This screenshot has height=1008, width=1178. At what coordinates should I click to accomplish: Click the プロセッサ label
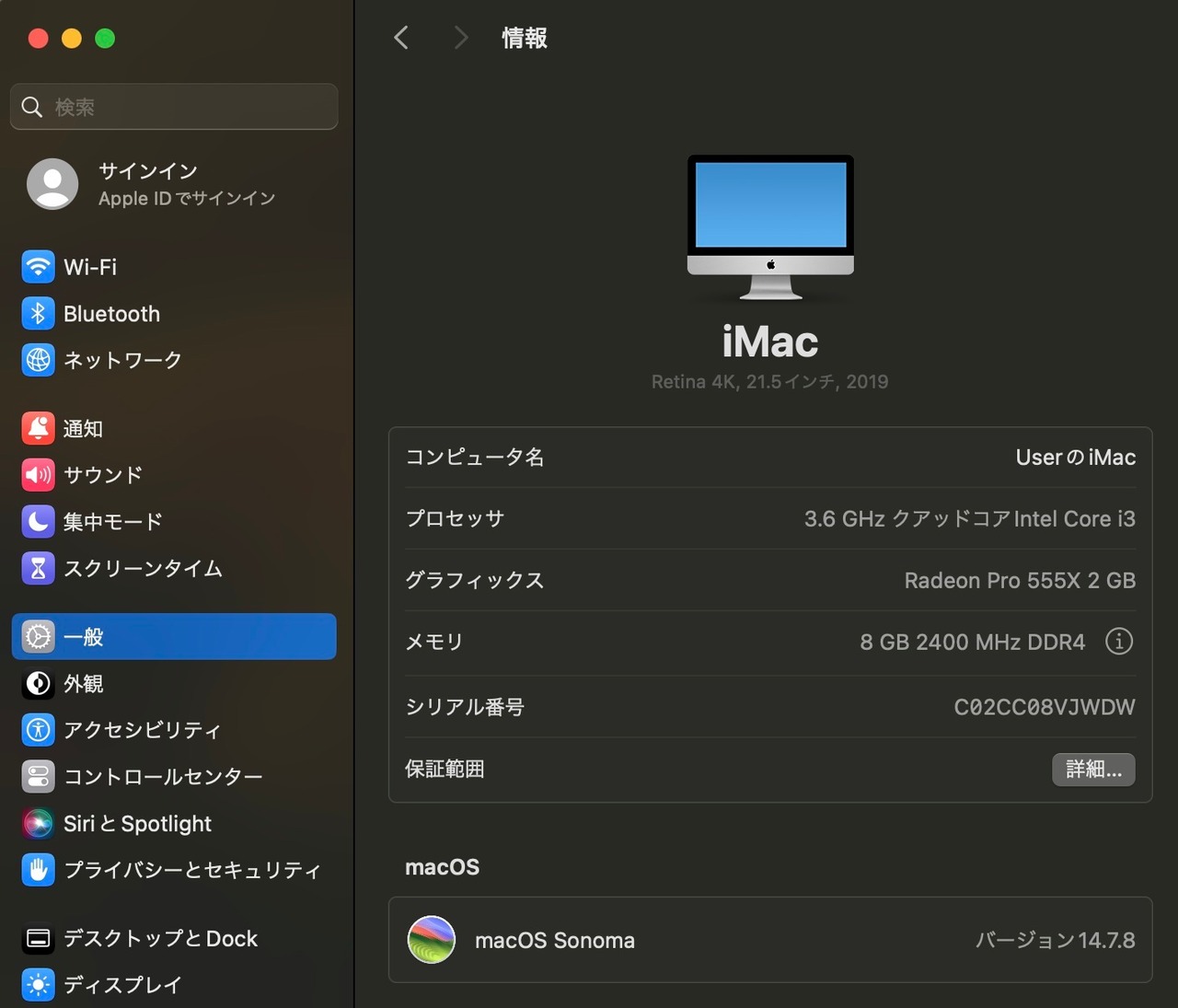[x=455, y=519]
